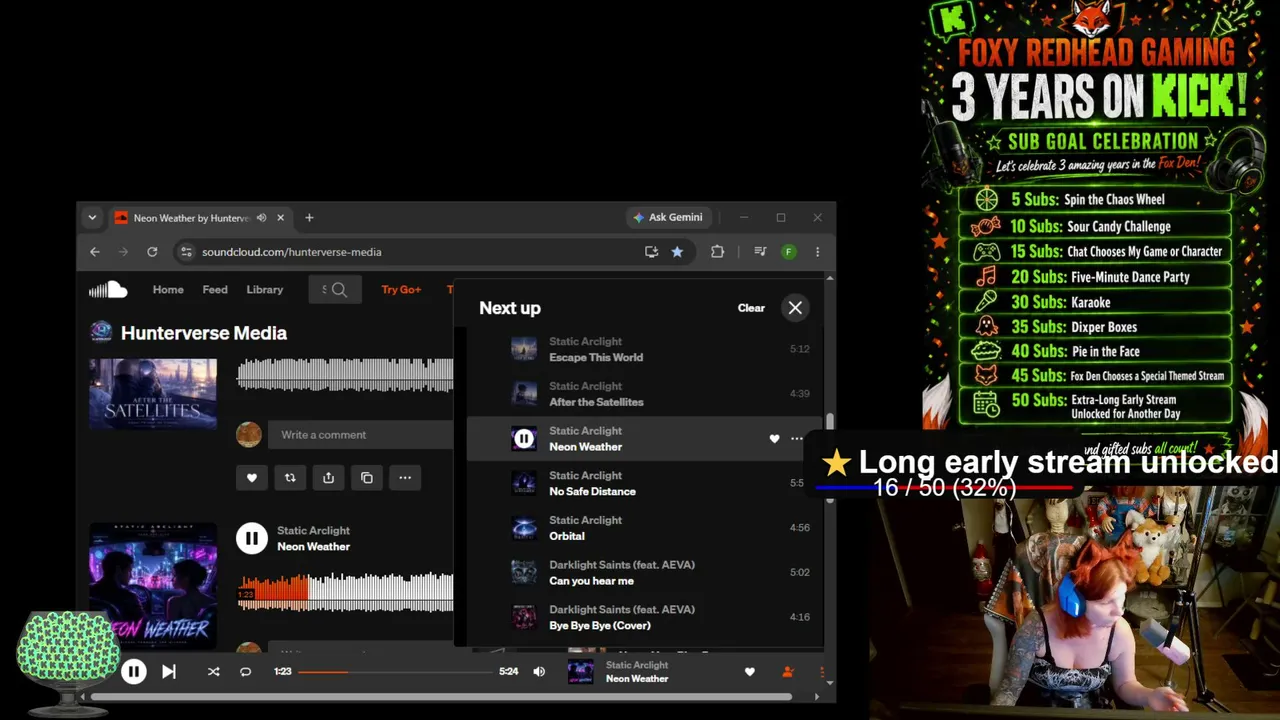Click the Ask Gemini button

coord(668,218)
